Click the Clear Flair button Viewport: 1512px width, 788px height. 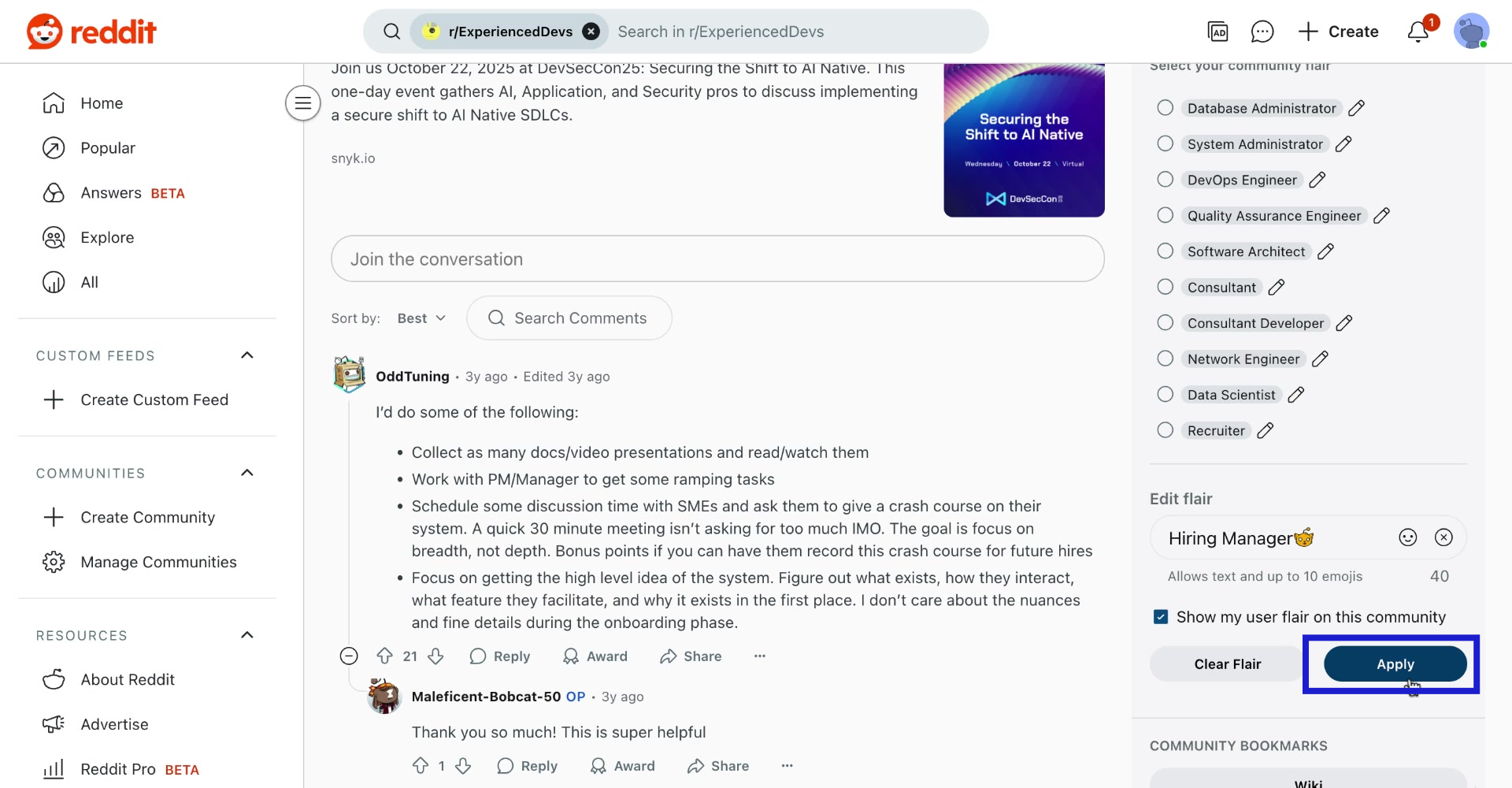point(1226,663)
